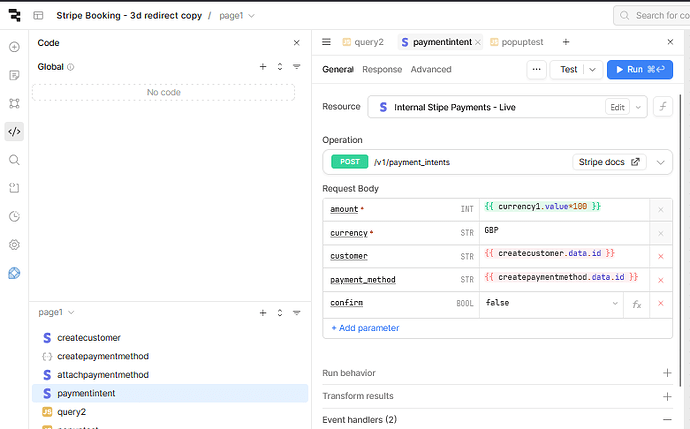The image size is (690, 429).
Task: Open the Test button dropdown arrow
Action: tap(593, 70)
